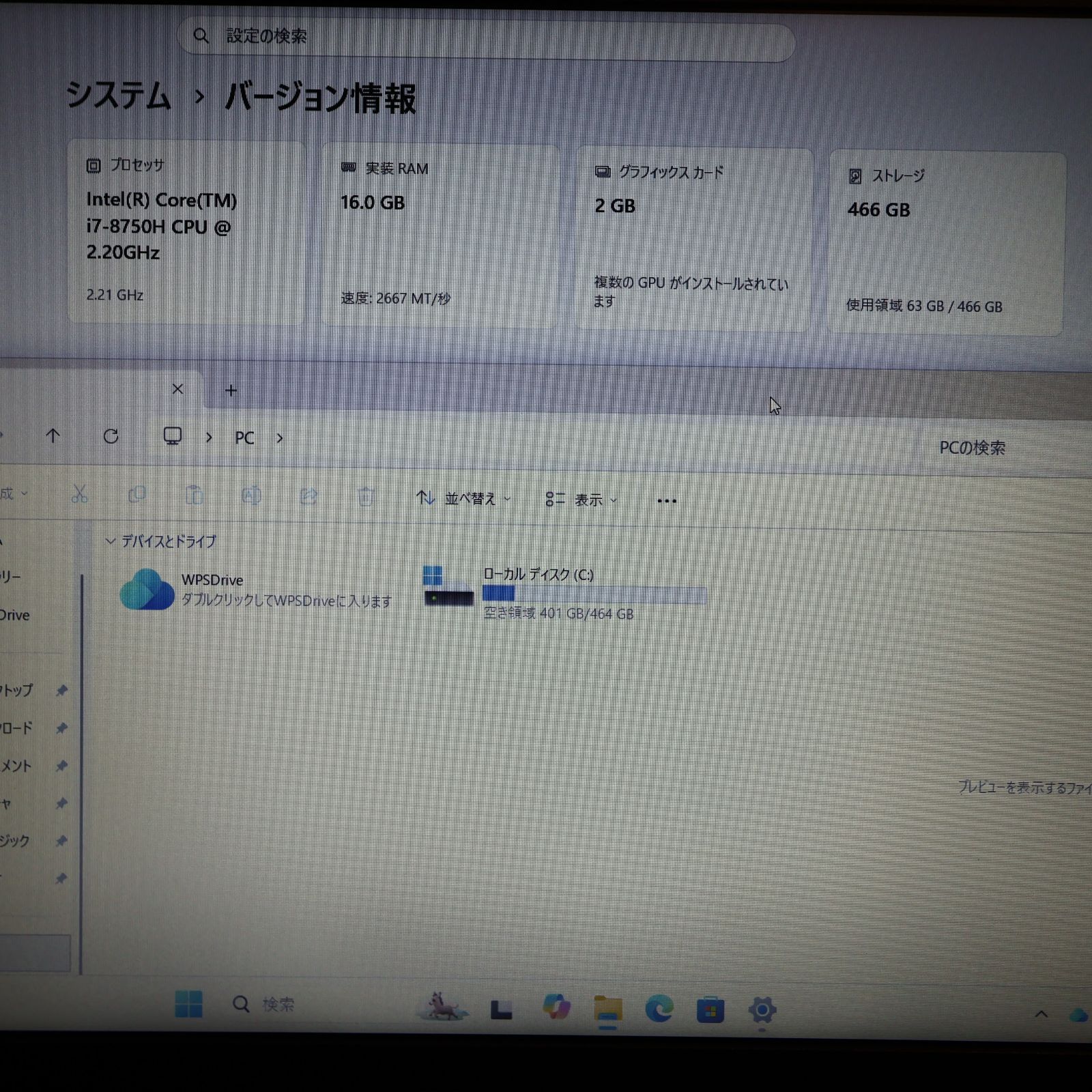Click the 2.21 GHz processor speed text

pos(115,295)
